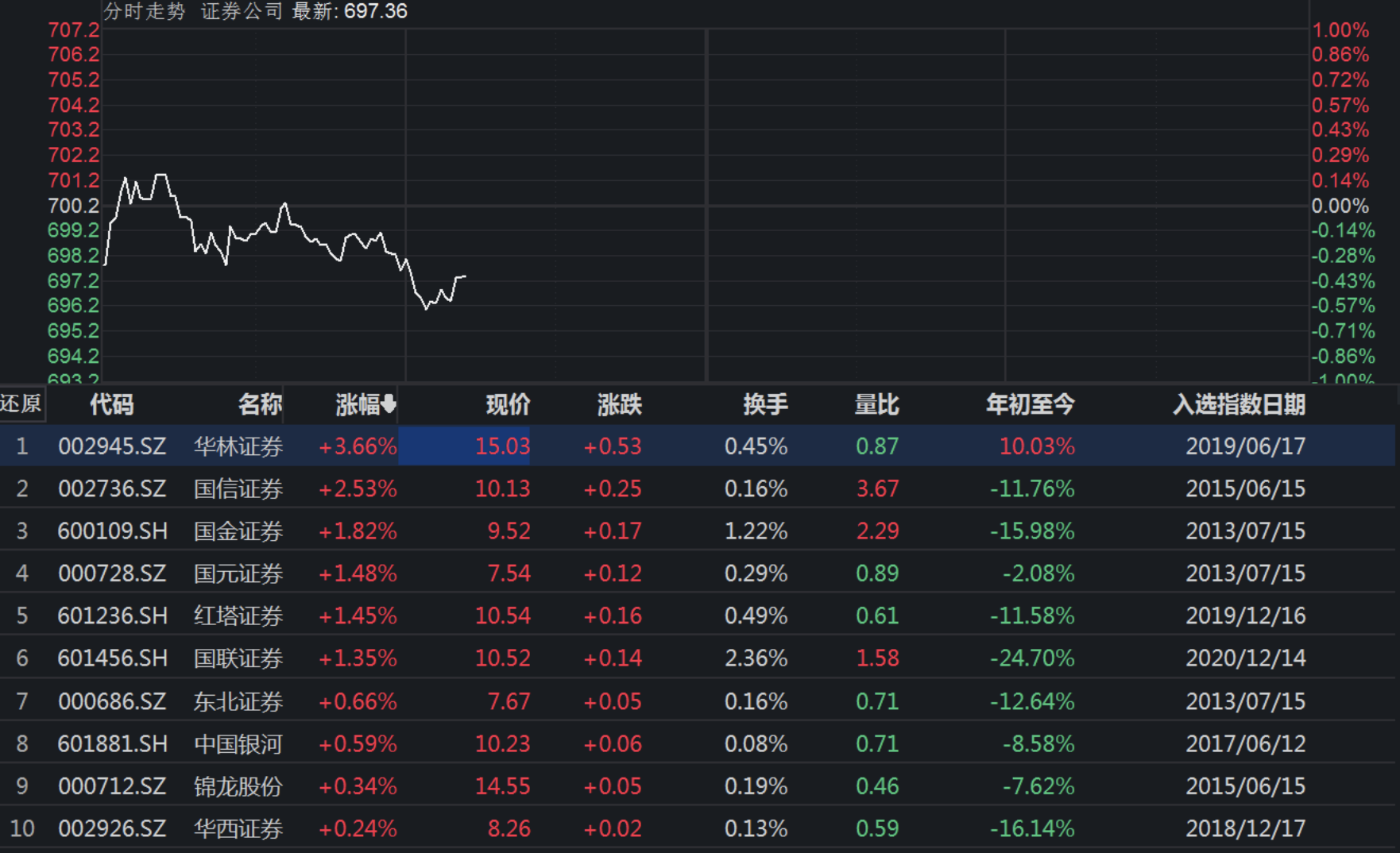The height and width of the screenshot is (853, 1400).
Task: Sort by 涨跌 column header
Action: click(x=619, y=405)
